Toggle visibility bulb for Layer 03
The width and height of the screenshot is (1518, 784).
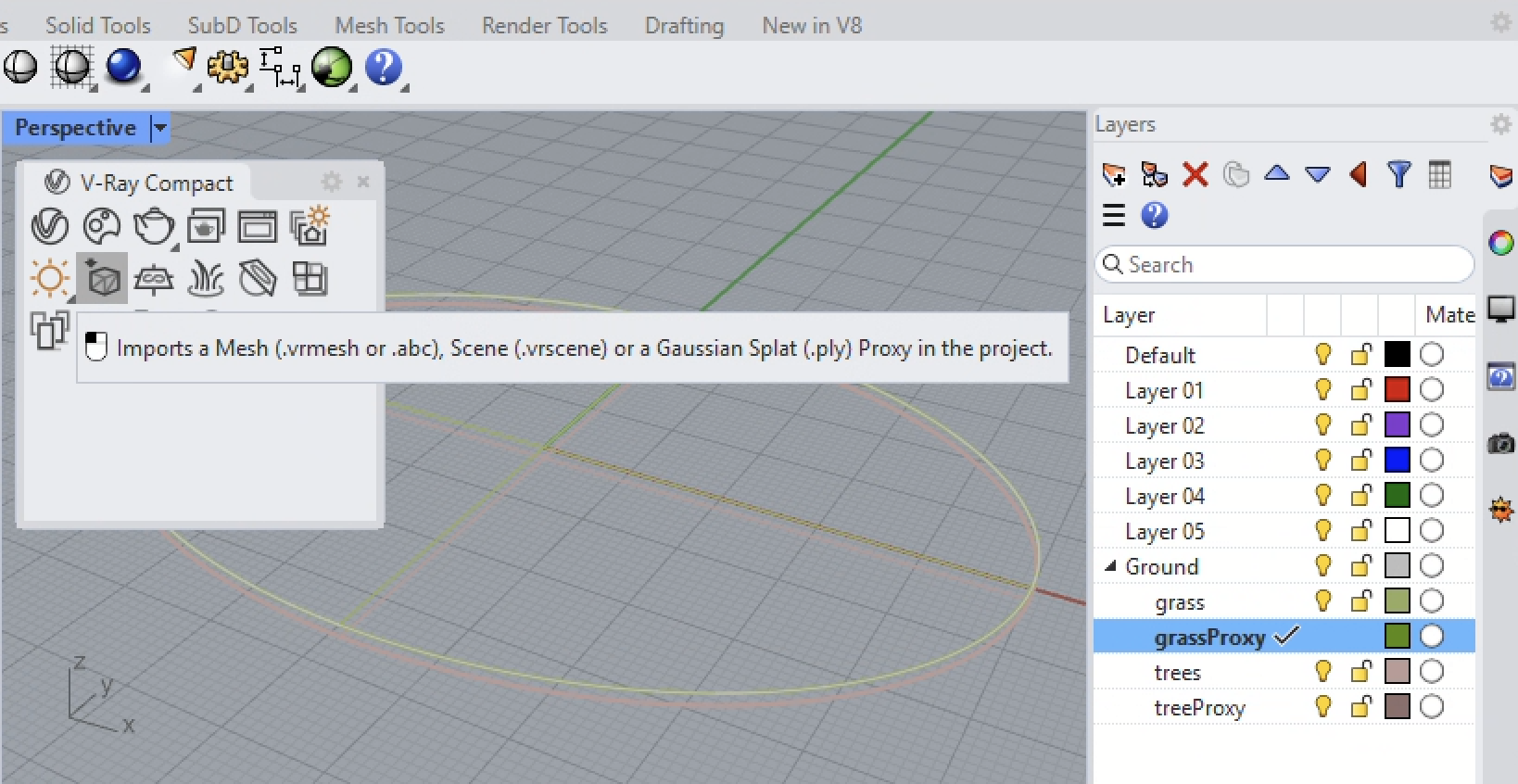[x=1323, y=461]
